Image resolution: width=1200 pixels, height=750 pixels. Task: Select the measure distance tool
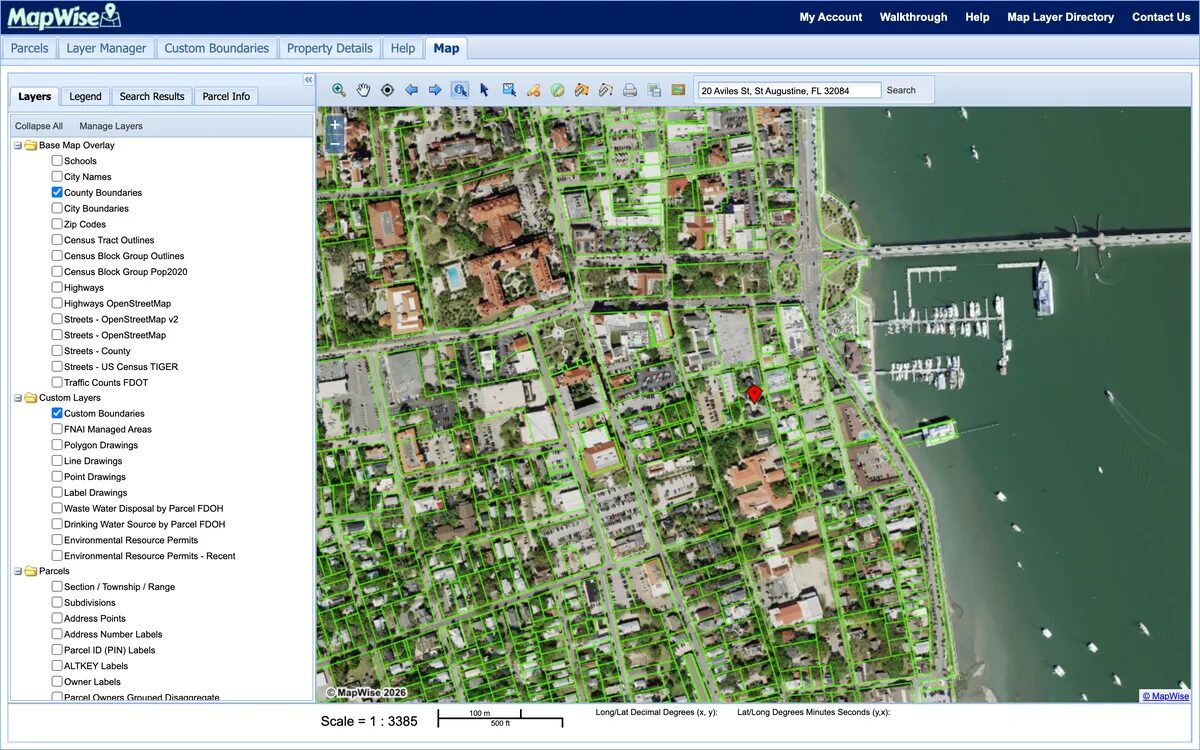[605, 90]
